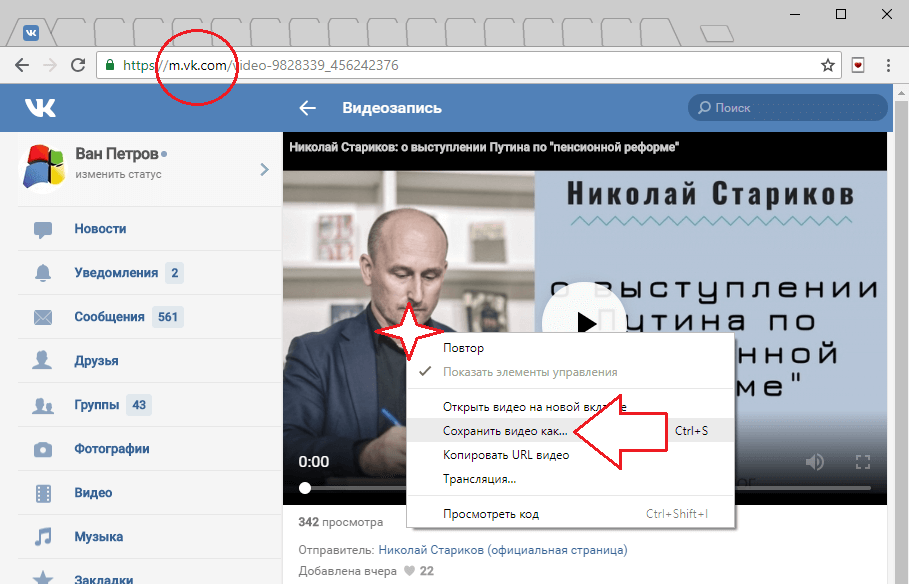909x584 pixels.
Task: Open Группы in the sidebar
Action: pos(150,405)
